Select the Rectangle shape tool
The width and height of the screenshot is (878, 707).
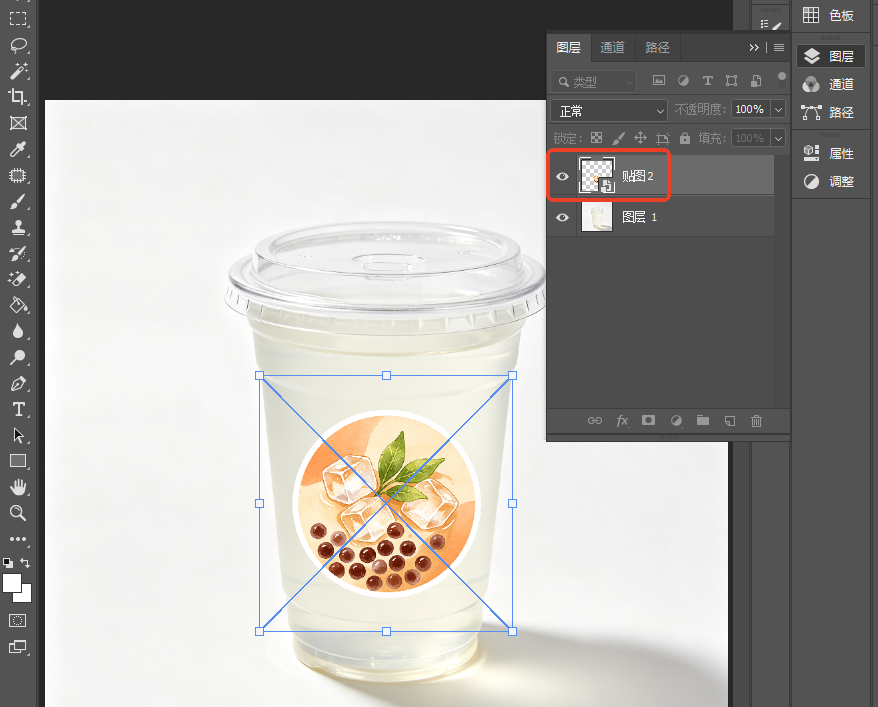(x=18, y=461)
